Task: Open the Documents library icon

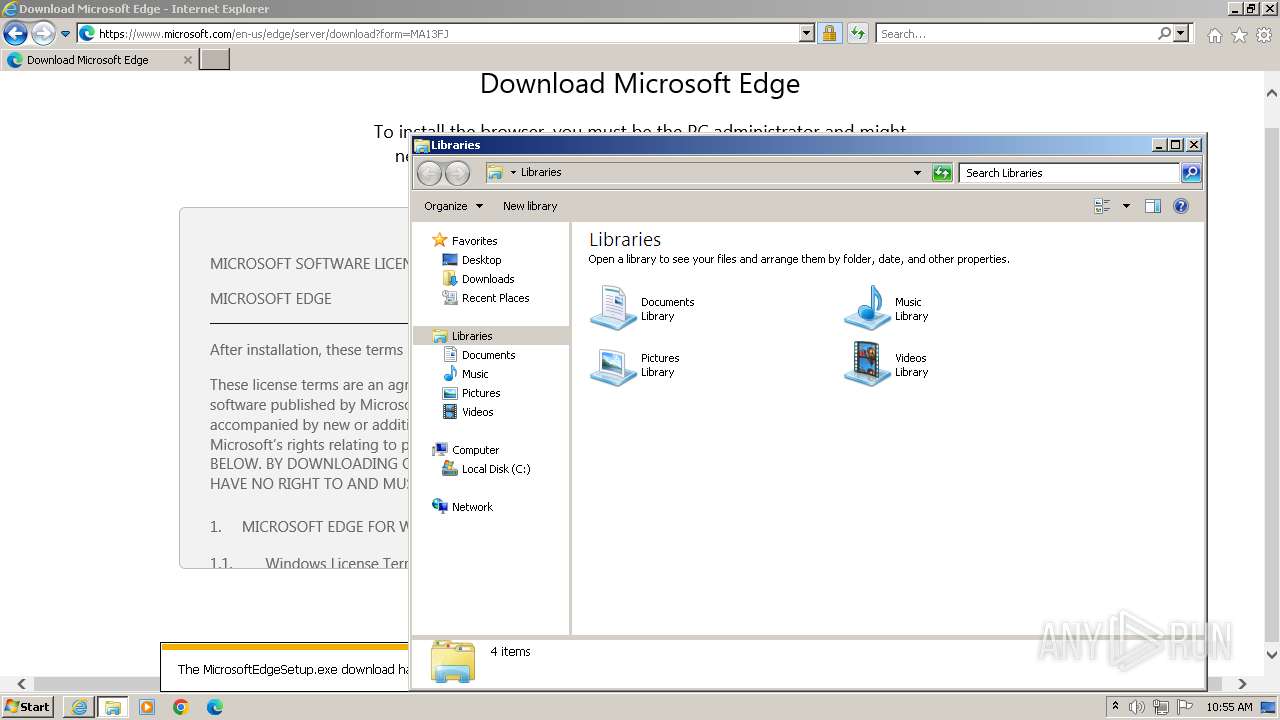Action: 613,307
